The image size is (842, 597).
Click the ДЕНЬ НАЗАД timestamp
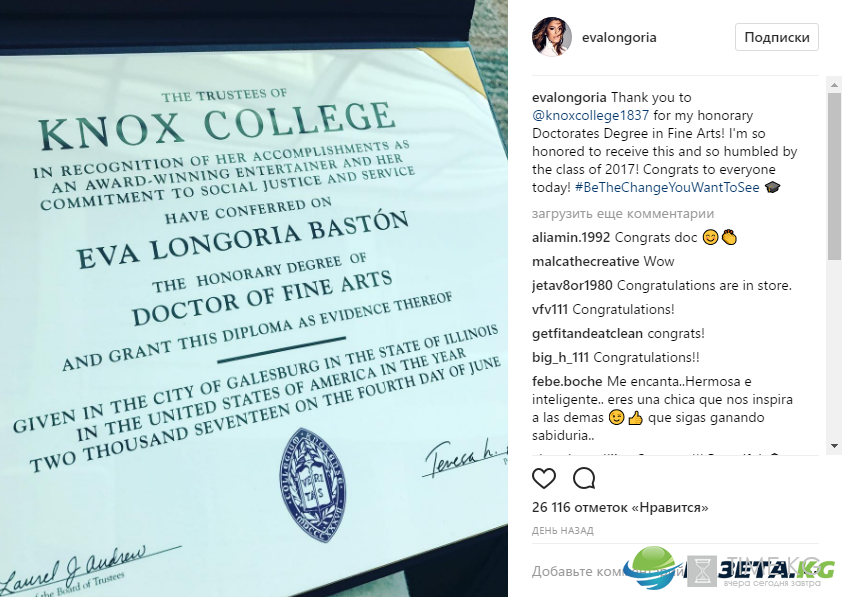(563, 530)
